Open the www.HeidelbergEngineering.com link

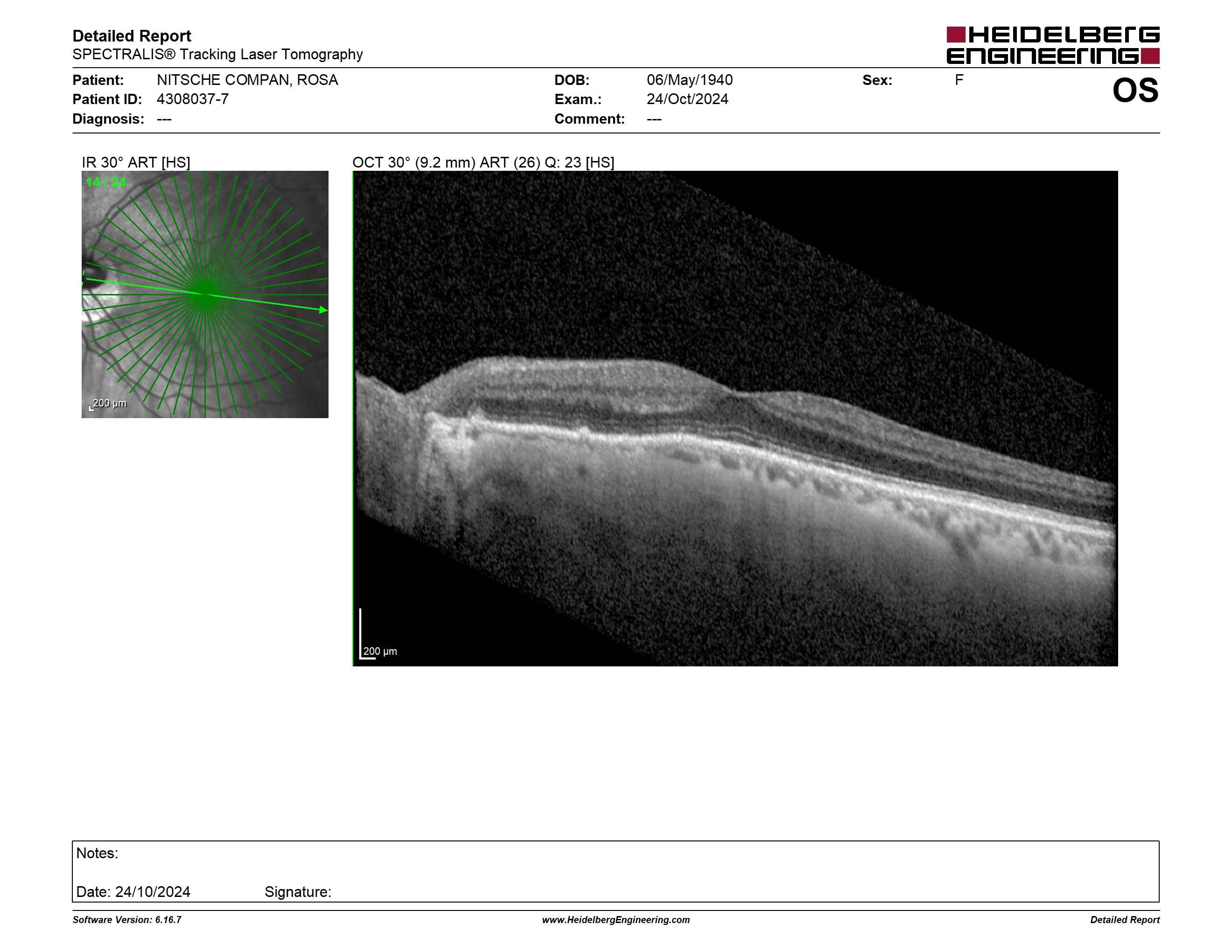(616, 920)
